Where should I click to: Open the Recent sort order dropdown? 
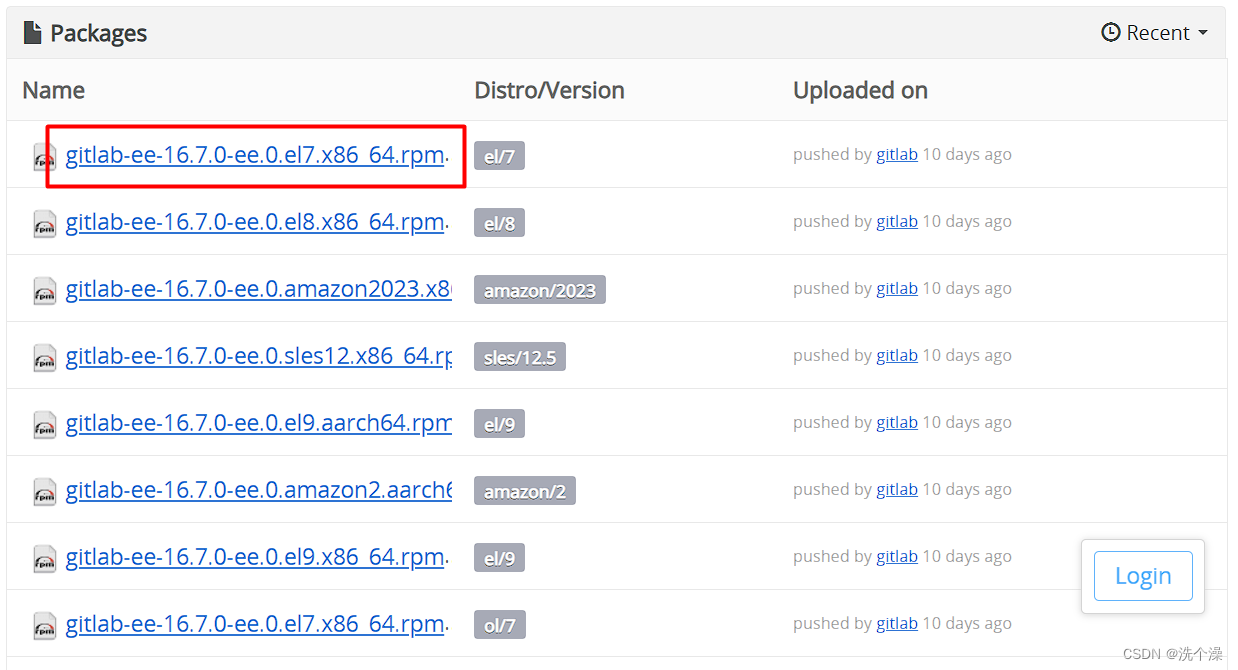point(1155,32)
